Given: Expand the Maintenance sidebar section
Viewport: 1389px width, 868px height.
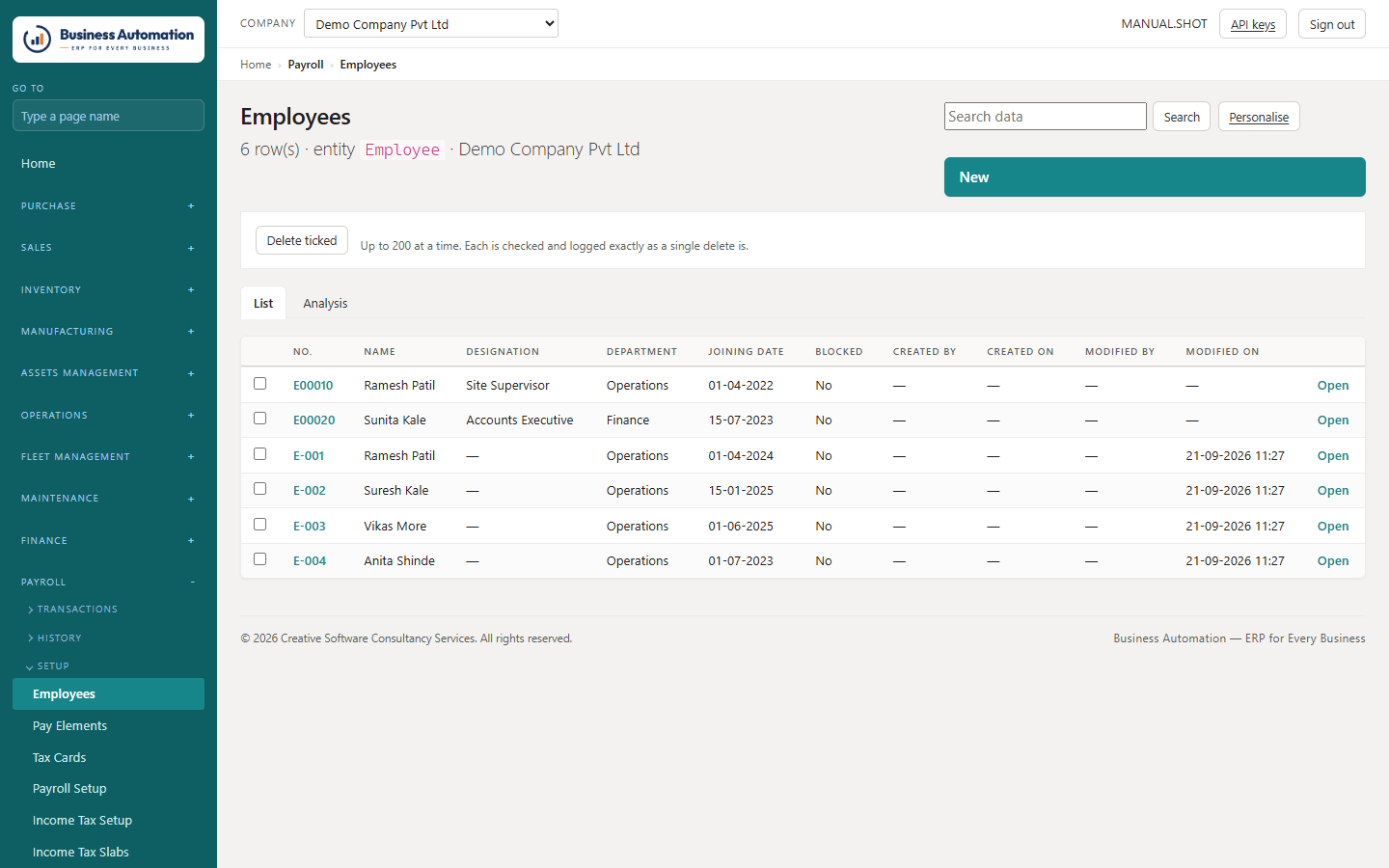Looking at the screenshot, I should pyautogui.click(x=108, y=499).
